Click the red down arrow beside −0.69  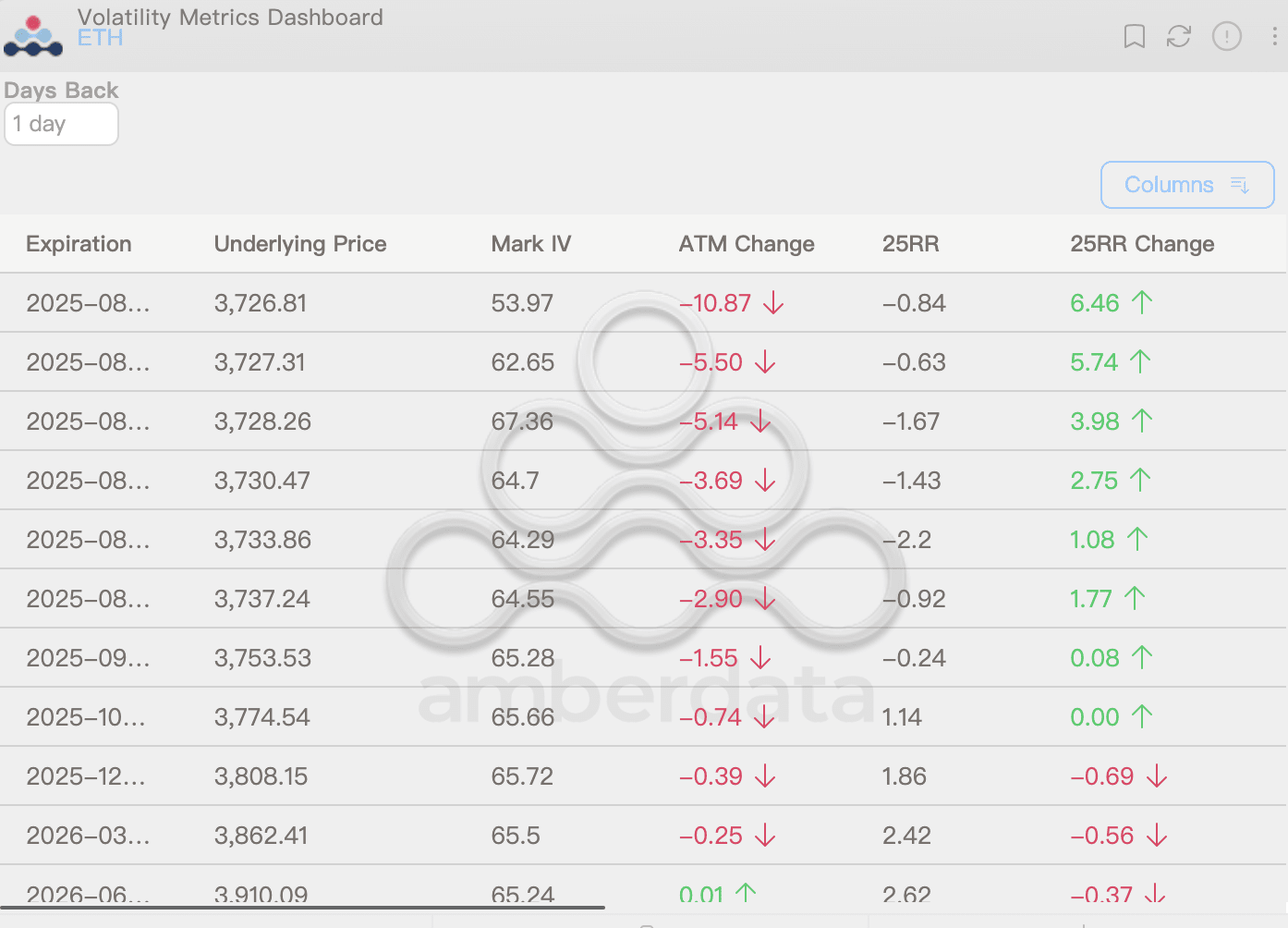[1158, 776]
